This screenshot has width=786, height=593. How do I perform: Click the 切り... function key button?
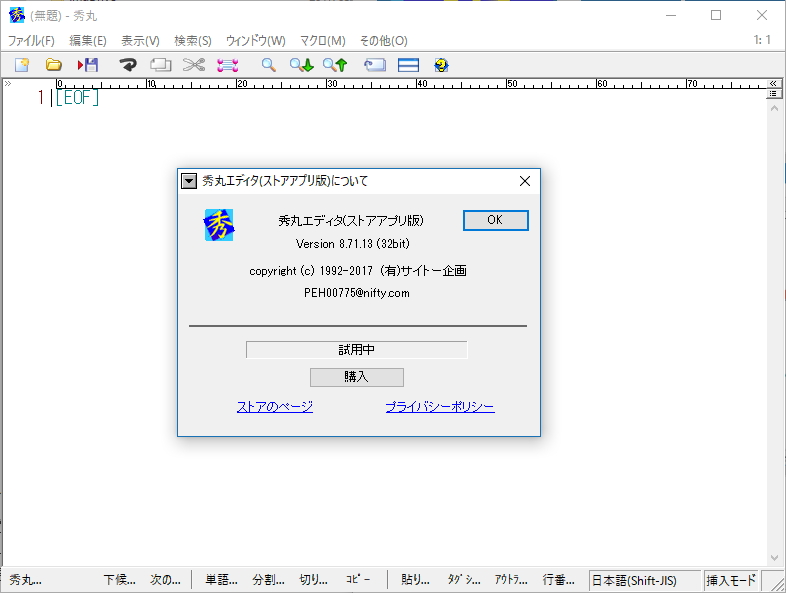coord(314,580)
